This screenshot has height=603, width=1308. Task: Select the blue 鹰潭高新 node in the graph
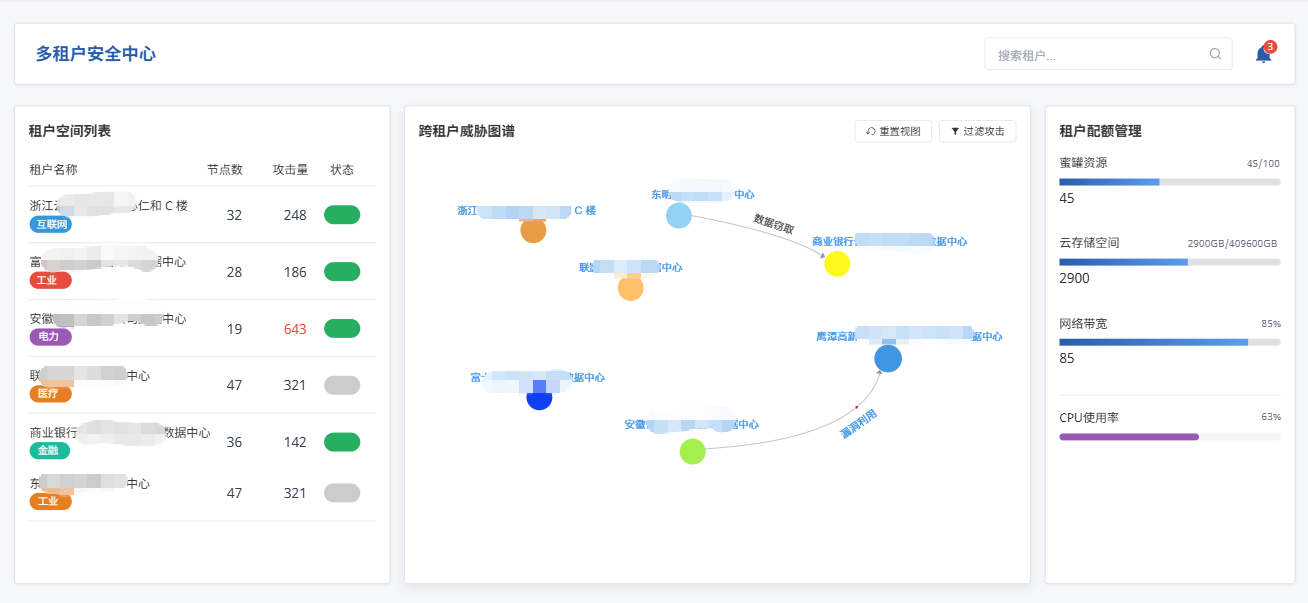pos(888,358)
